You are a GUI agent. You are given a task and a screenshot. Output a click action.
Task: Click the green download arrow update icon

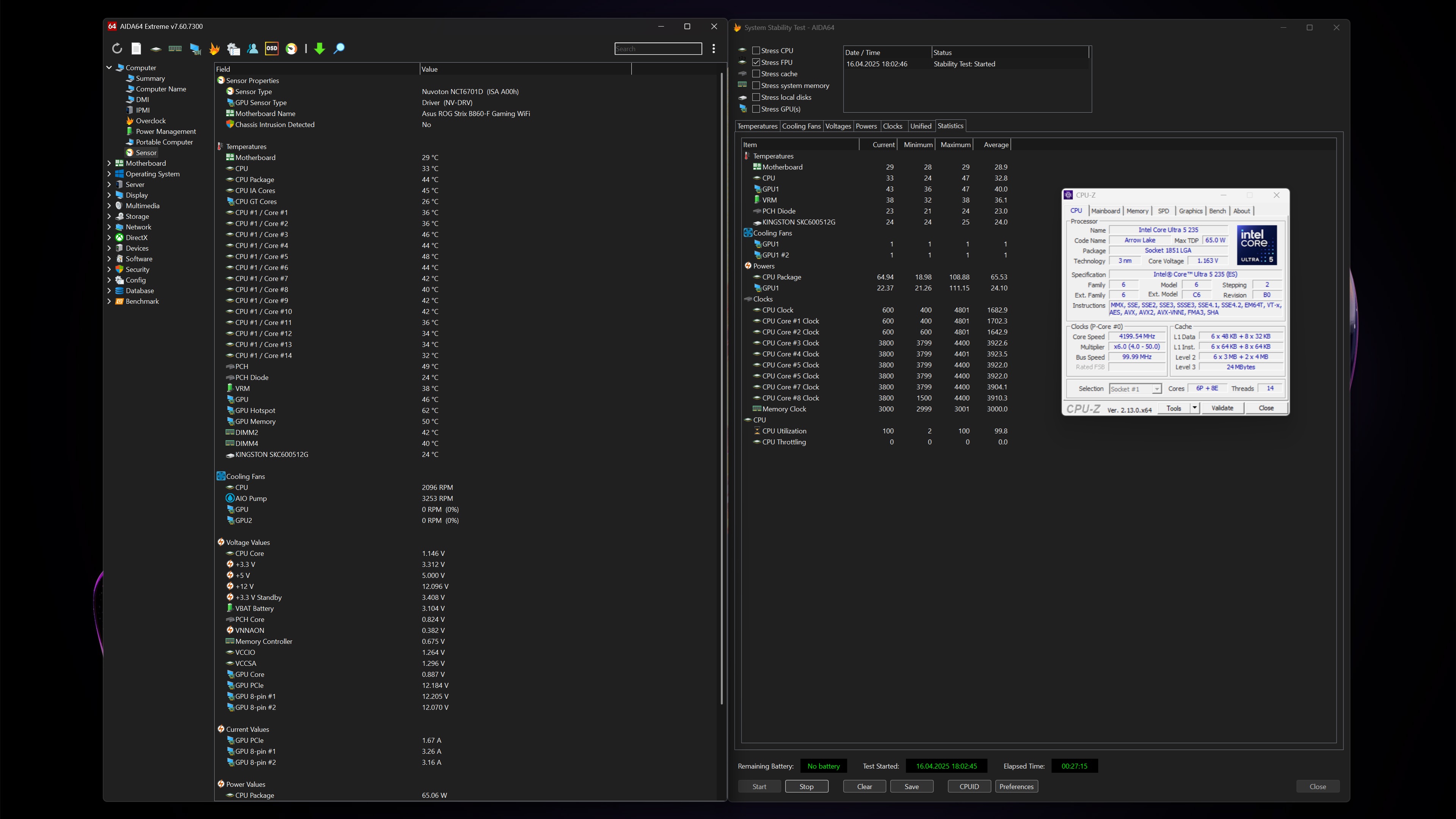[x=319, y=49]
